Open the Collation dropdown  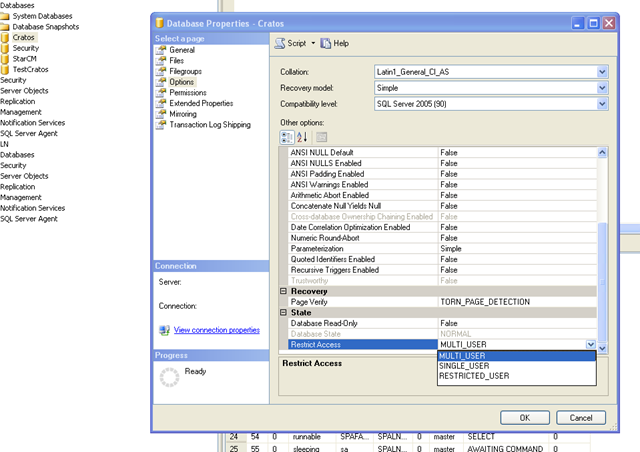coord(602,72)
